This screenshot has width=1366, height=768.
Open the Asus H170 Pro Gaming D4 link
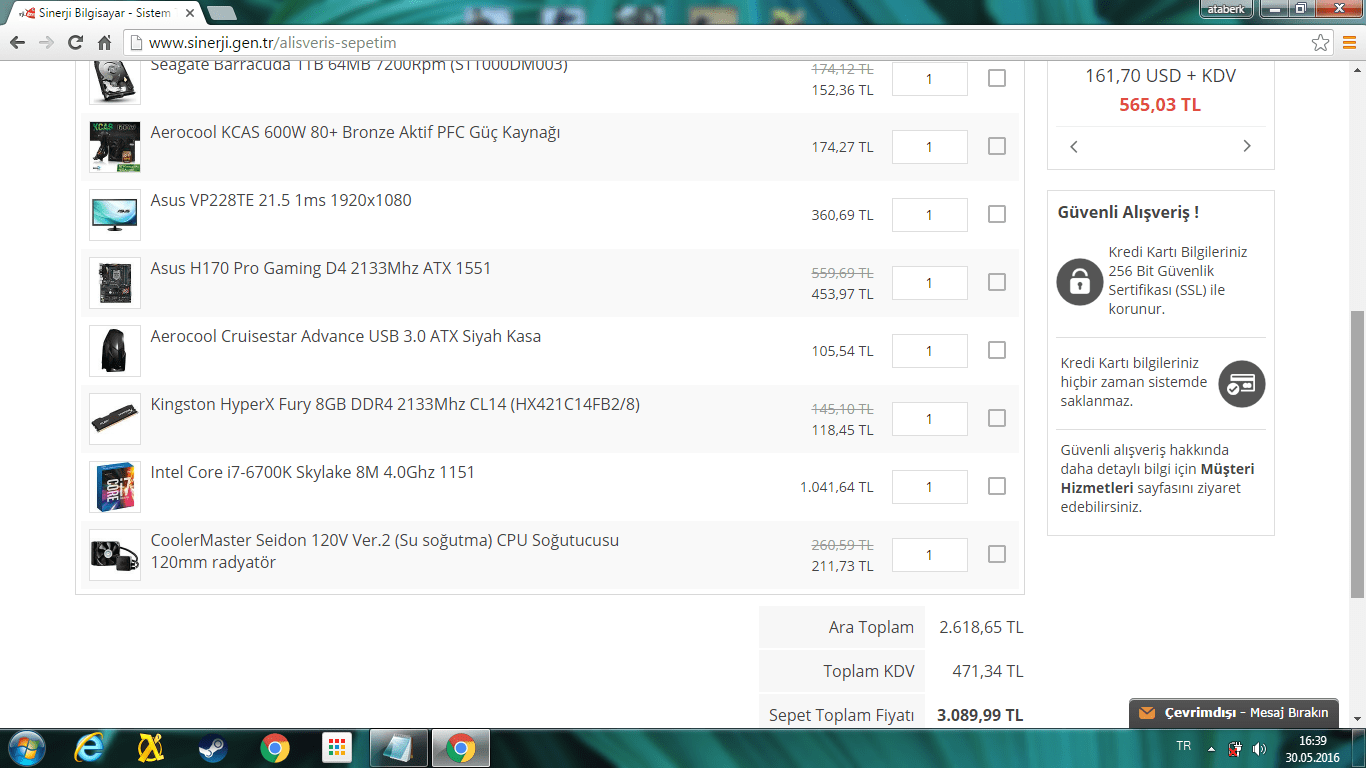[x=321, y=268]
